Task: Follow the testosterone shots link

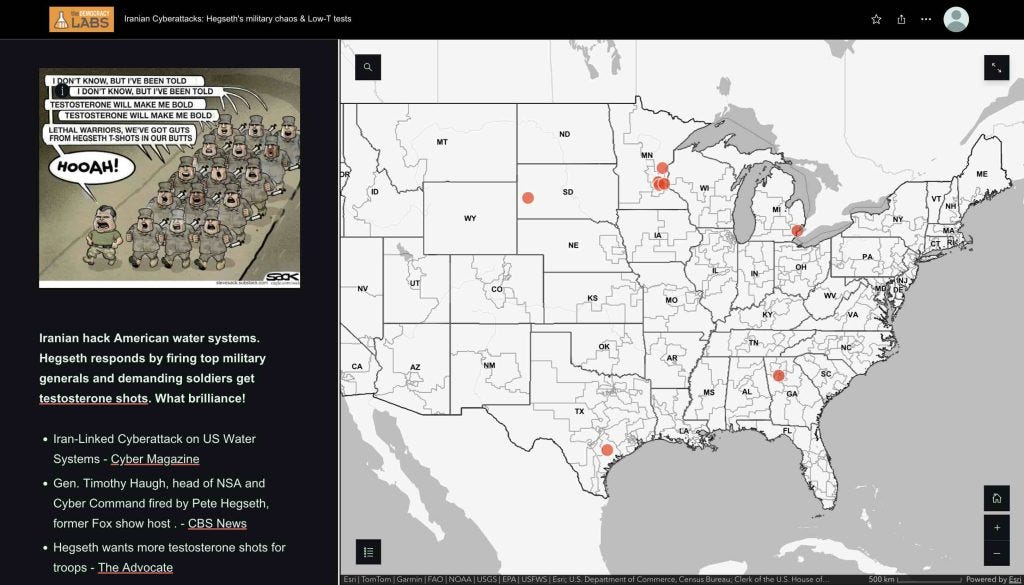Action: point(93,398)
